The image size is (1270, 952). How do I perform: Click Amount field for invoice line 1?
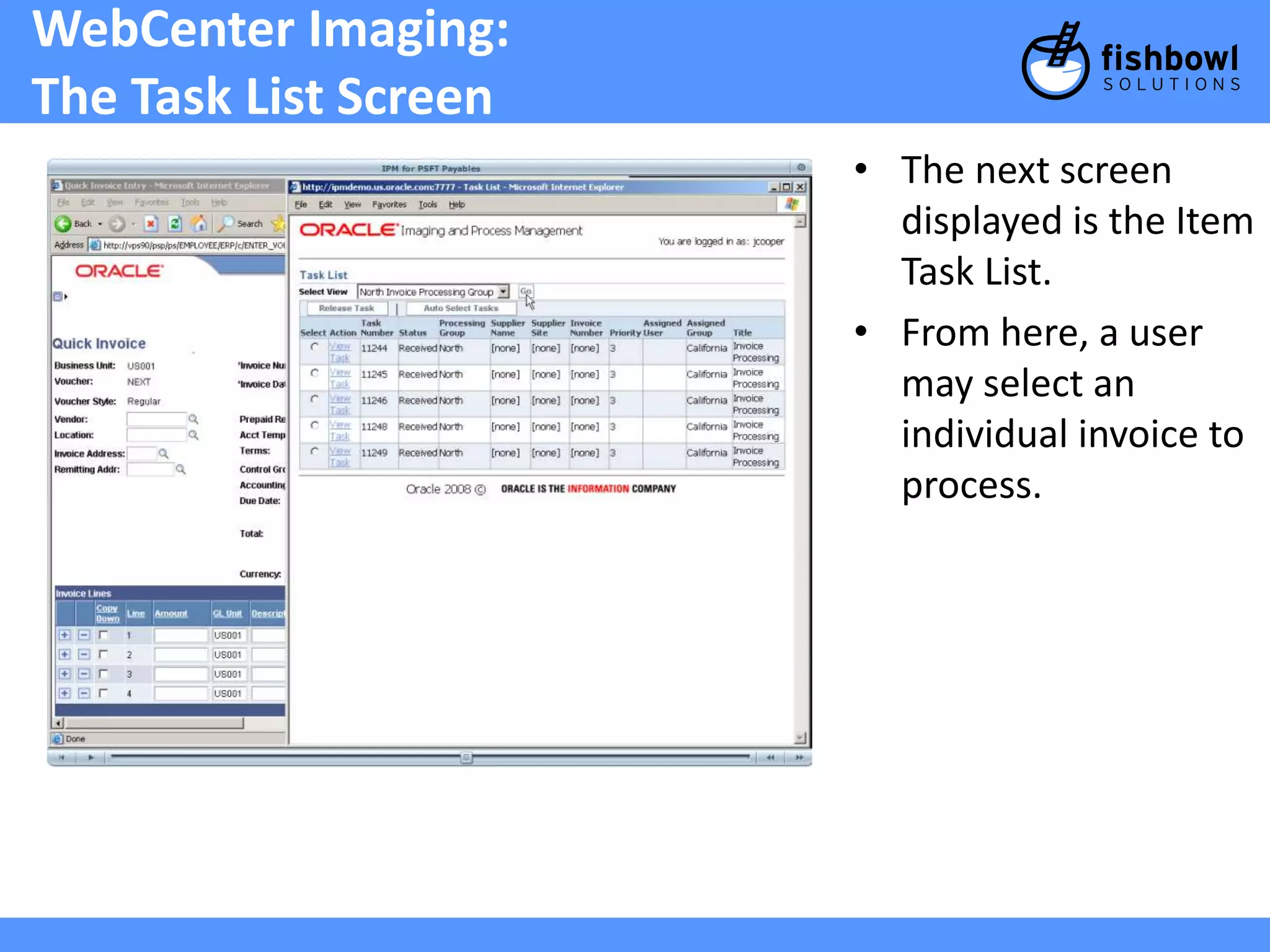pyautogui.click(x=180, y=635)
